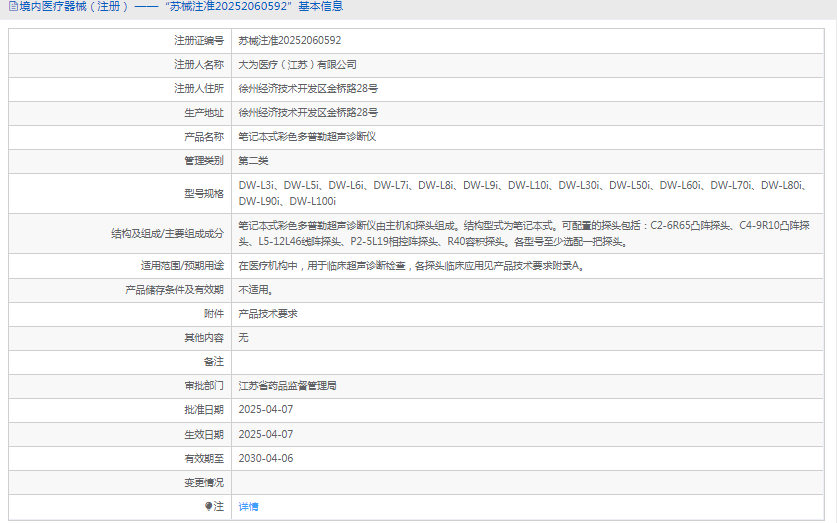
Task: Click the 管理类别 row label
Action: pos(204,161)
